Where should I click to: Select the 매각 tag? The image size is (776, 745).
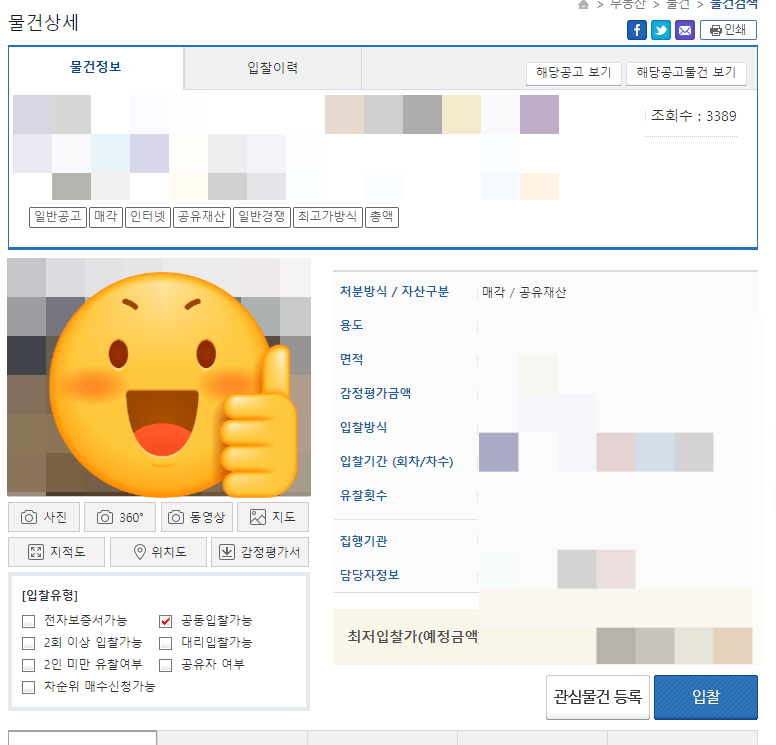tap(105, 217)
